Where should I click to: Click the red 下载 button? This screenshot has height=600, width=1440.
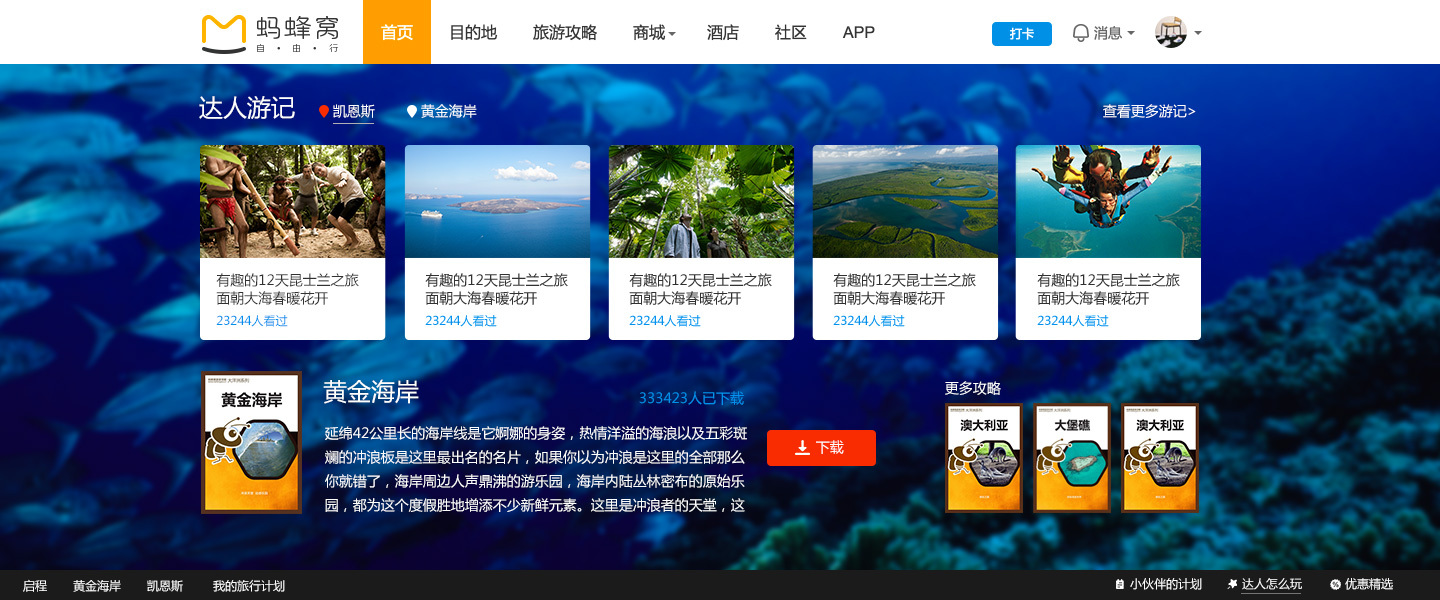click(821, 448)
